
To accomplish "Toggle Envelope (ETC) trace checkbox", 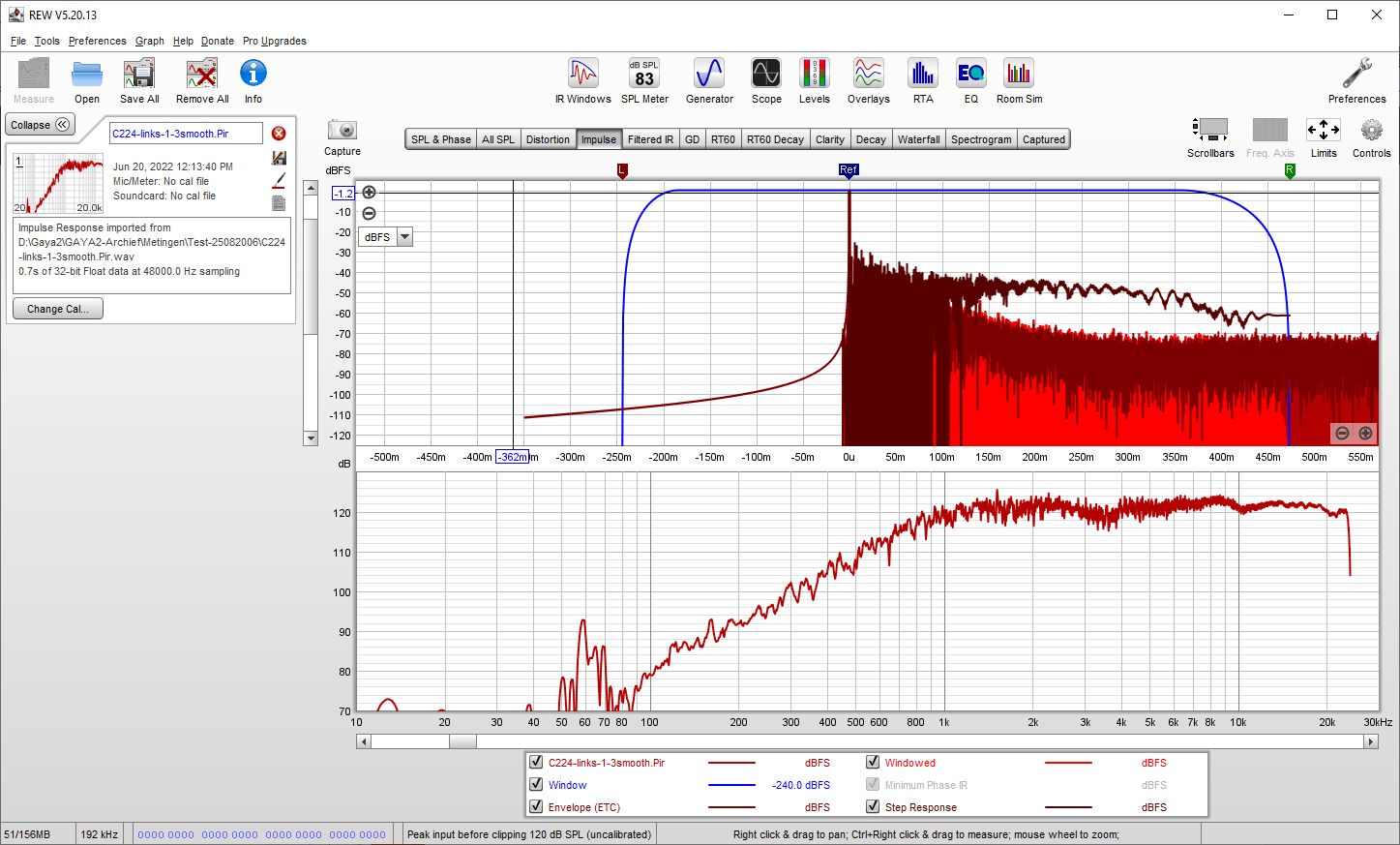I will 536,806.
